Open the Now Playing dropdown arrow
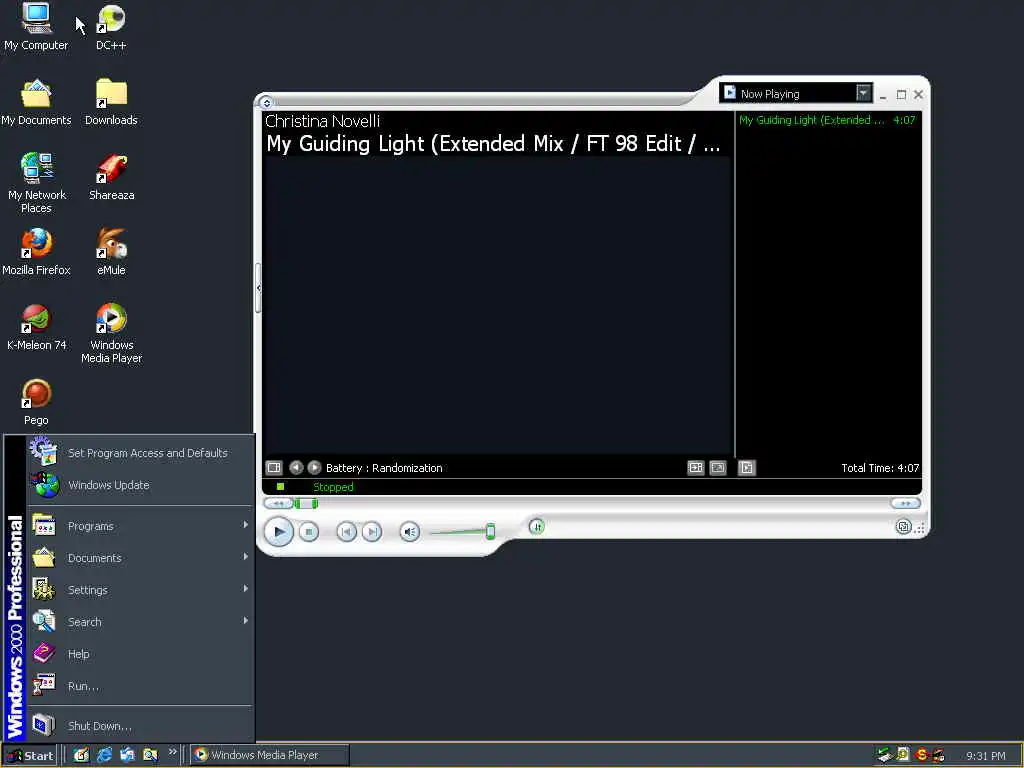The image size is (1024, 768). click(863, 93)
